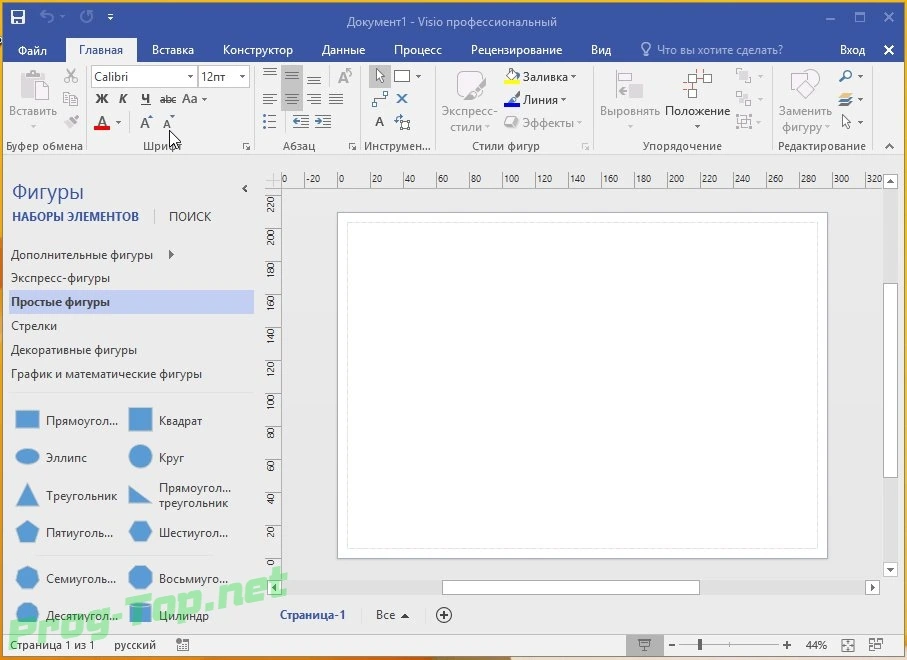Screen dimensions: 907x660
Task: Decrease font size with A down icon
Action: click(x=168, y=122)
